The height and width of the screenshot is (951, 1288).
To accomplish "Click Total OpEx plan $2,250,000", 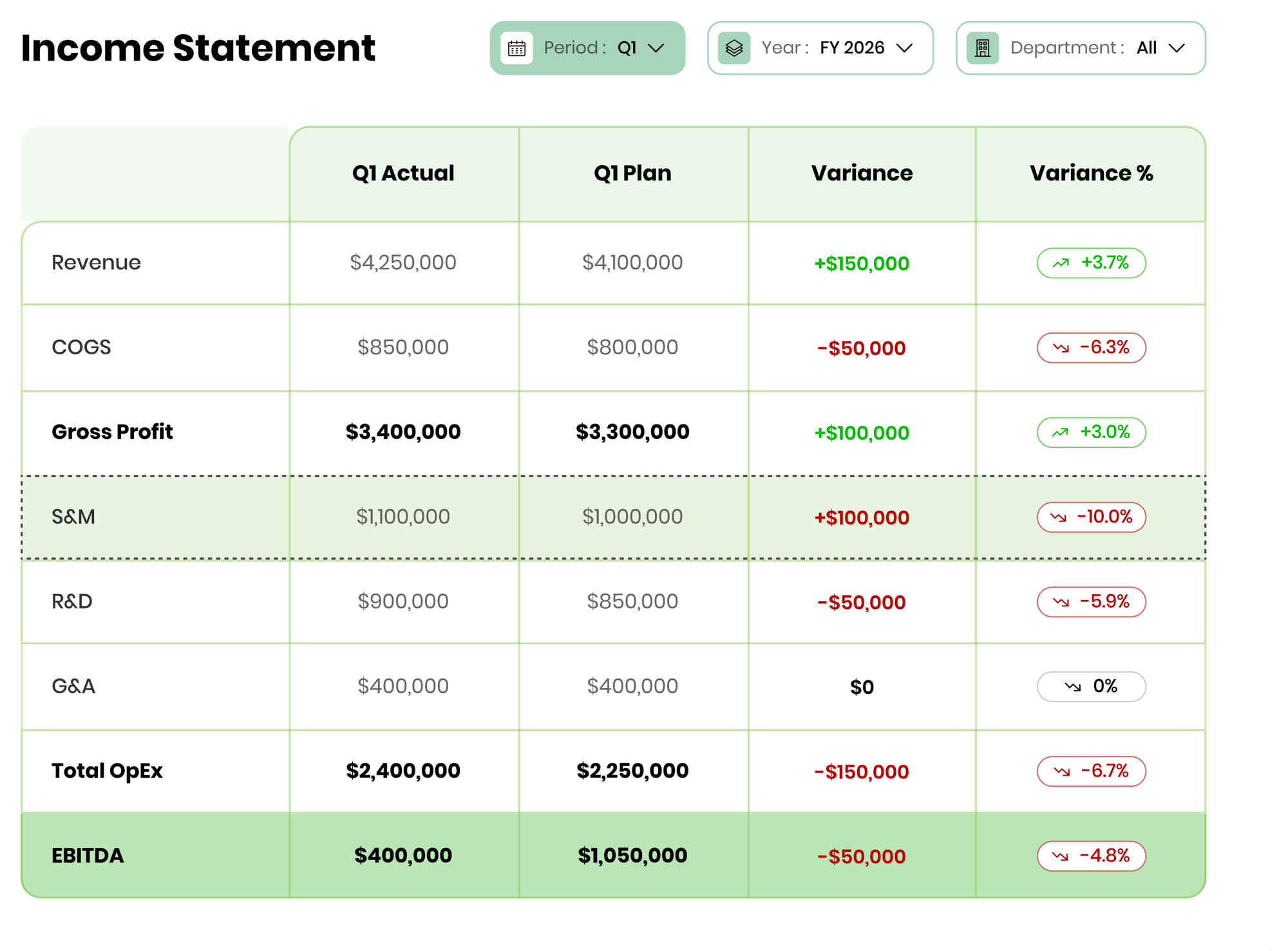I will (632, 771).
